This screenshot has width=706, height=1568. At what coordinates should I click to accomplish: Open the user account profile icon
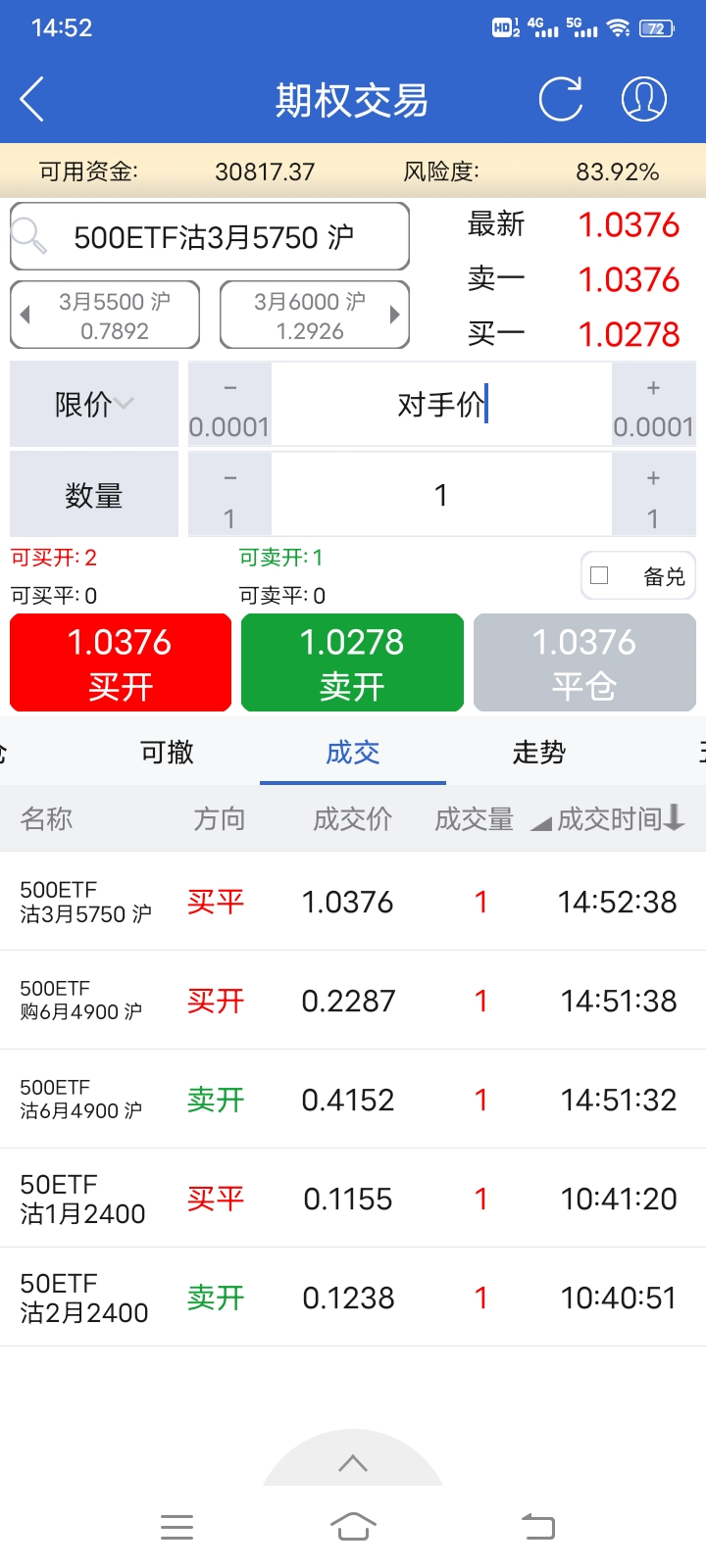click(644, 99)
